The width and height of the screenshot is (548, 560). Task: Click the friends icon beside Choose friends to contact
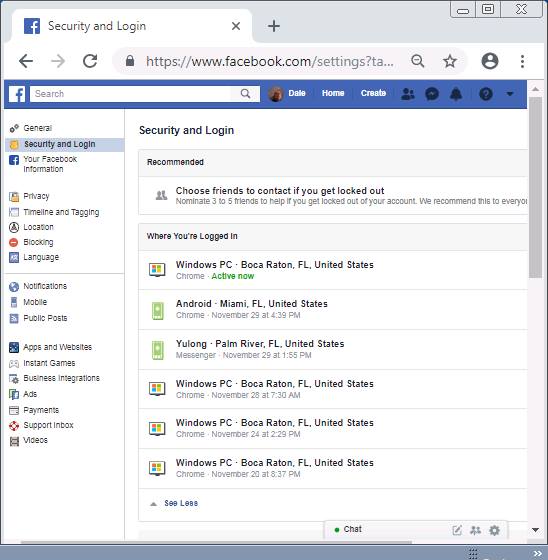coord(161,195)
